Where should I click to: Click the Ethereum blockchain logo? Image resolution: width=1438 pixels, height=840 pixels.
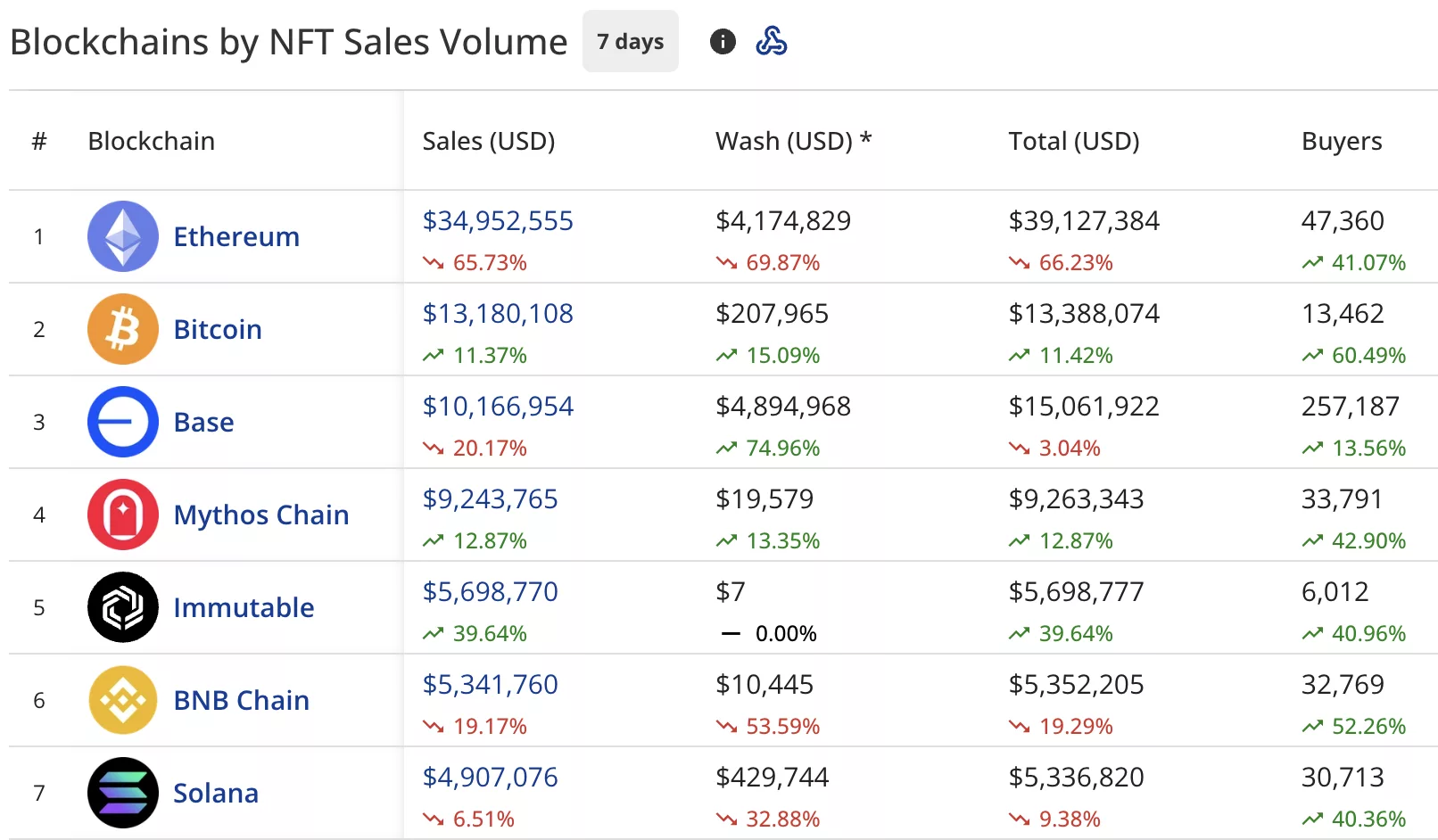123,236
